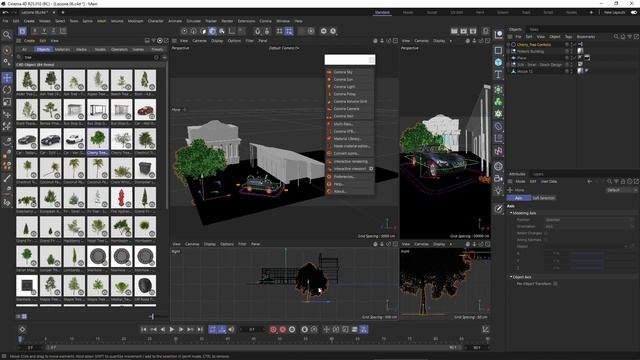
Task: Open the Cameras menu in perspective viewport
Action: tap(199, 41)
